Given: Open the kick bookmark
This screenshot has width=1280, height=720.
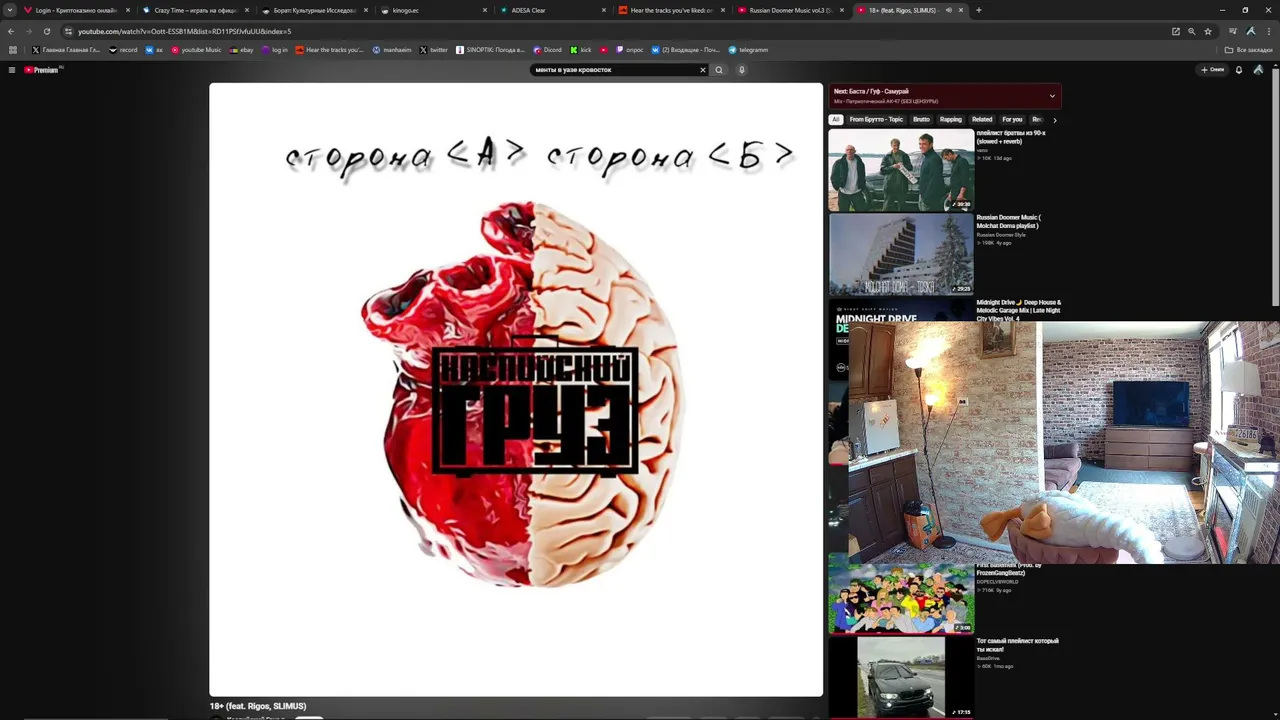Looking at the screenshot, I should (581, 50).
